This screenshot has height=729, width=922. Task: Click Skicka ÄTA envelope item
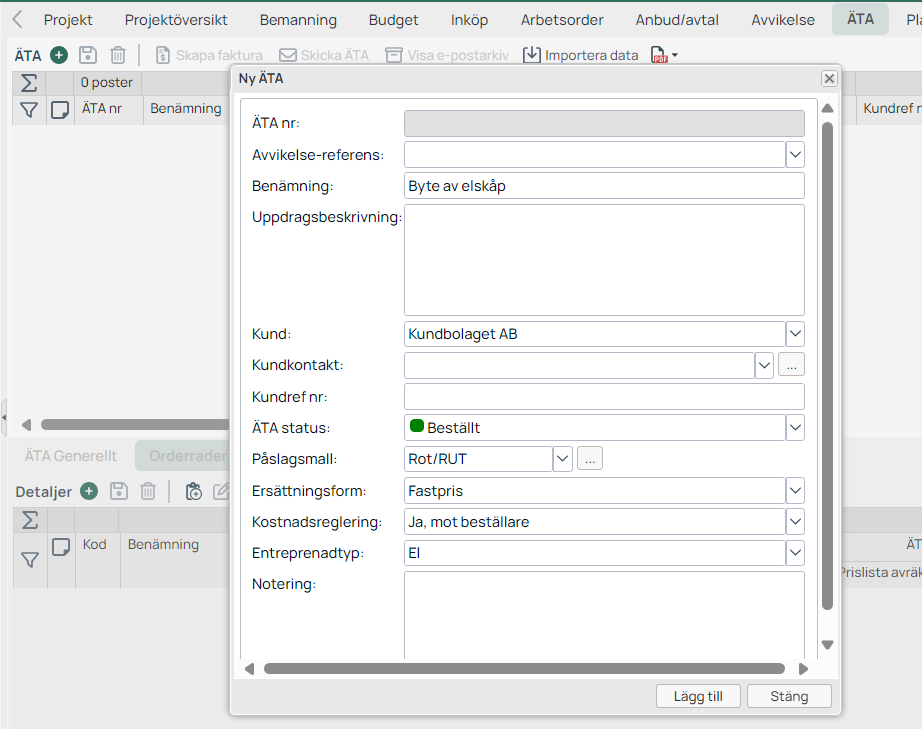click(x=324, y=55)
